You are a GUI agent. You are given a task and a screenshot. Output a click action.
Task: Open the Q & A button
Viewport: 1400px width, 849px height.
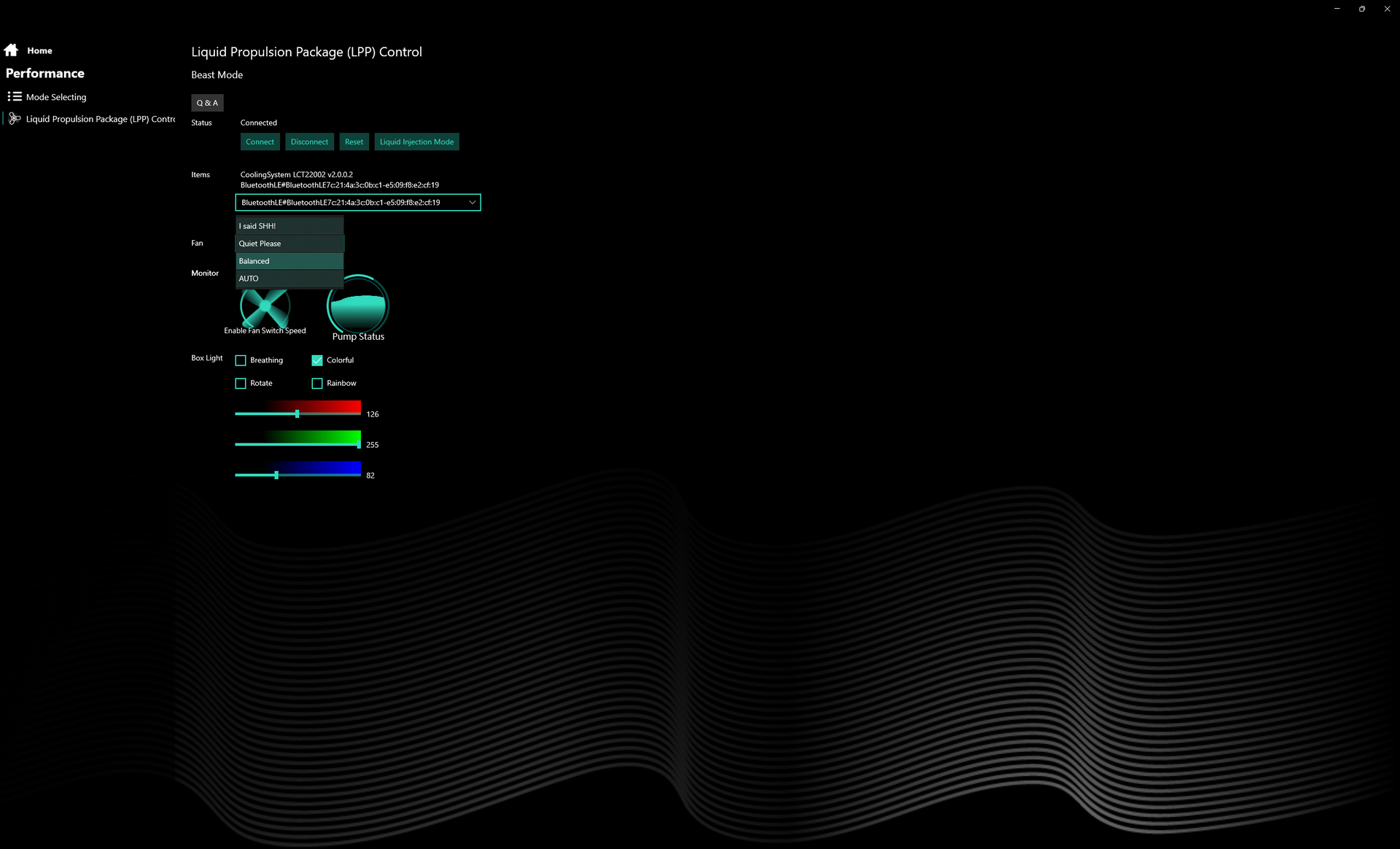click(207, 103)
